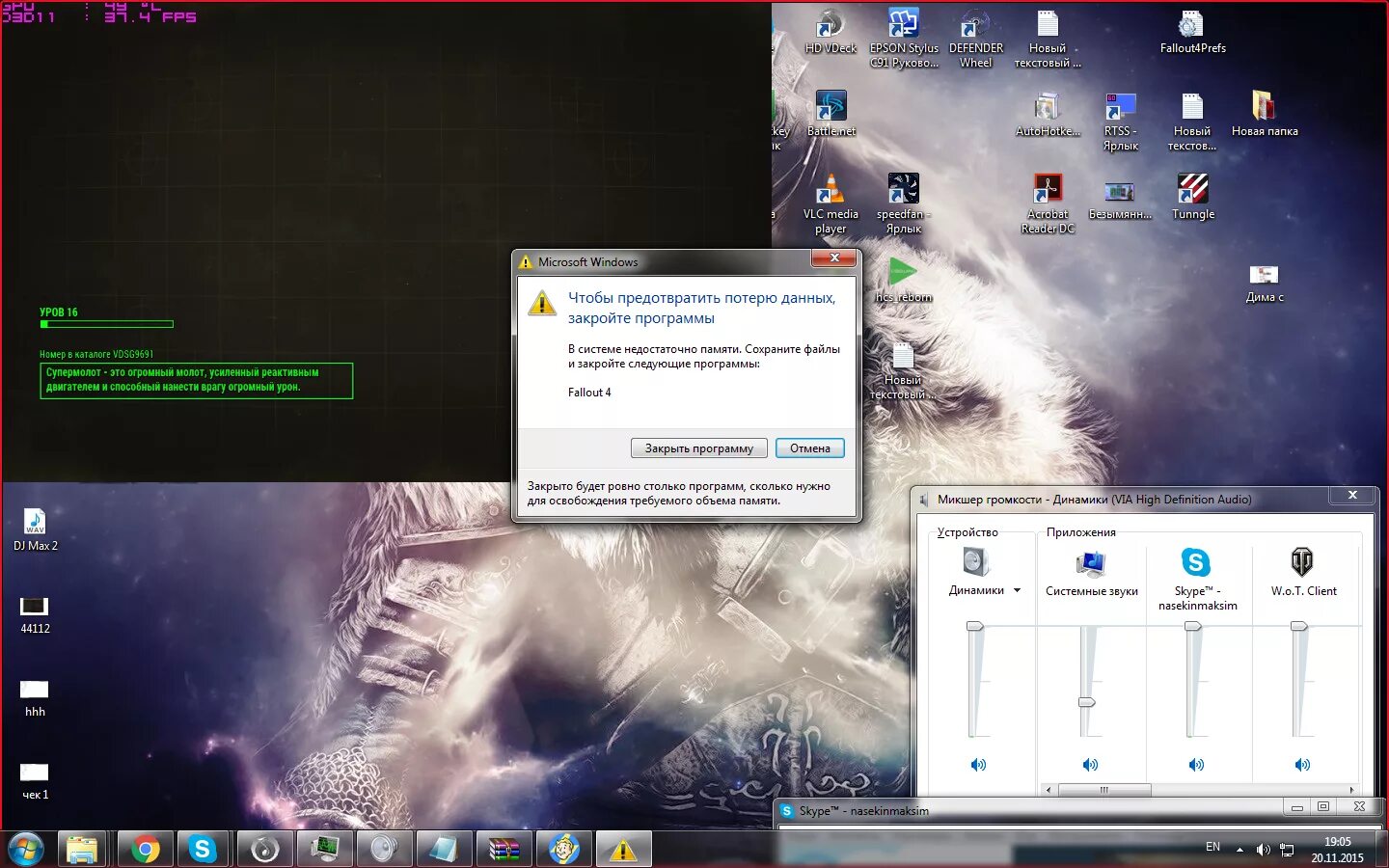Image resolution: width=1389 pixels, height=868 pixels.
Task: Switch to Fallout 4 Vault Boy taskbar icon
Action: pos(563,850)
